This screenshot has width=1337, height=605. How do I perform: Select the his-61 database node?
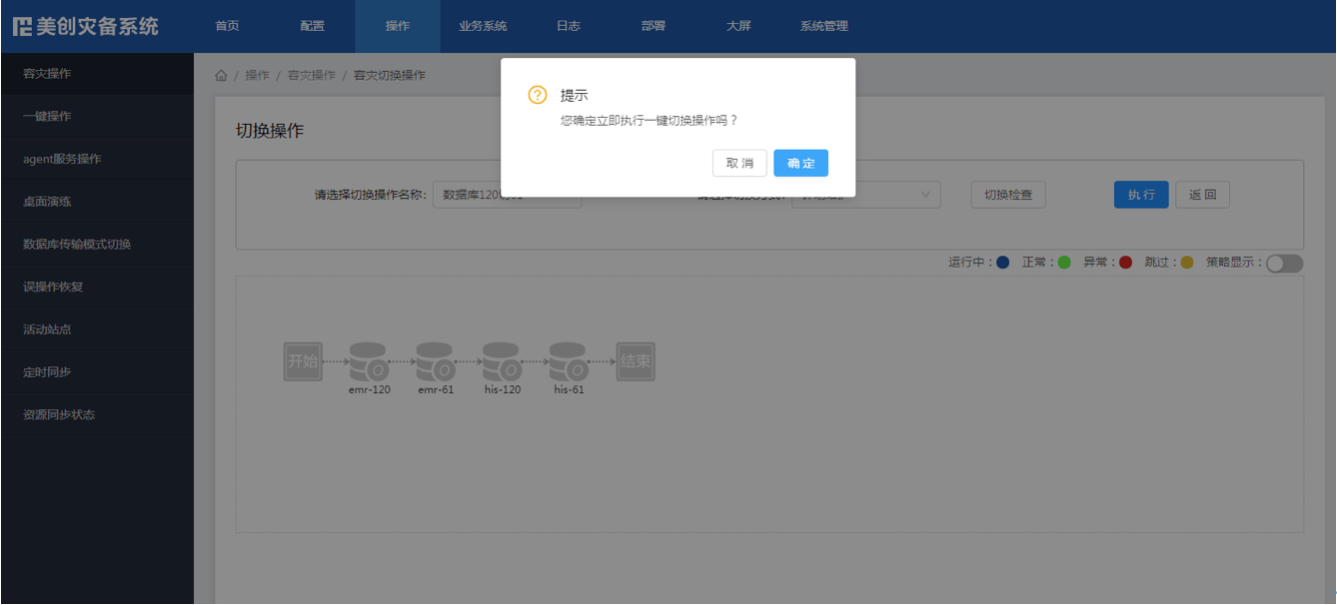tap(568, 361)
